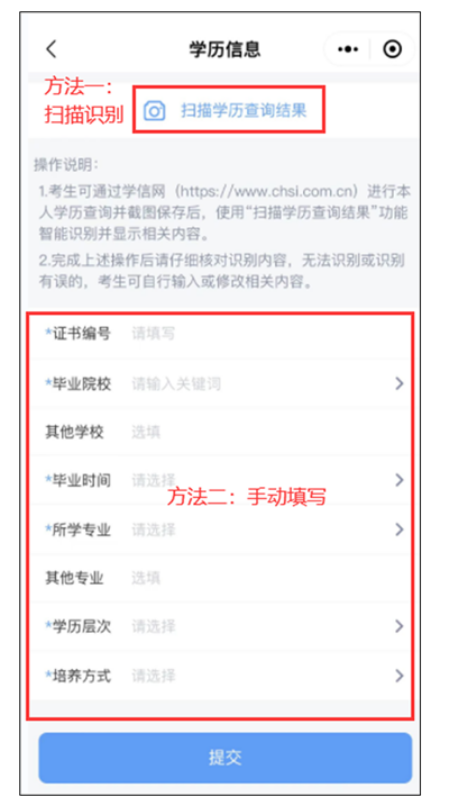Open the mini program three-dots menu
The width and height of the screenshot is (468, 799).
[348, 49]
